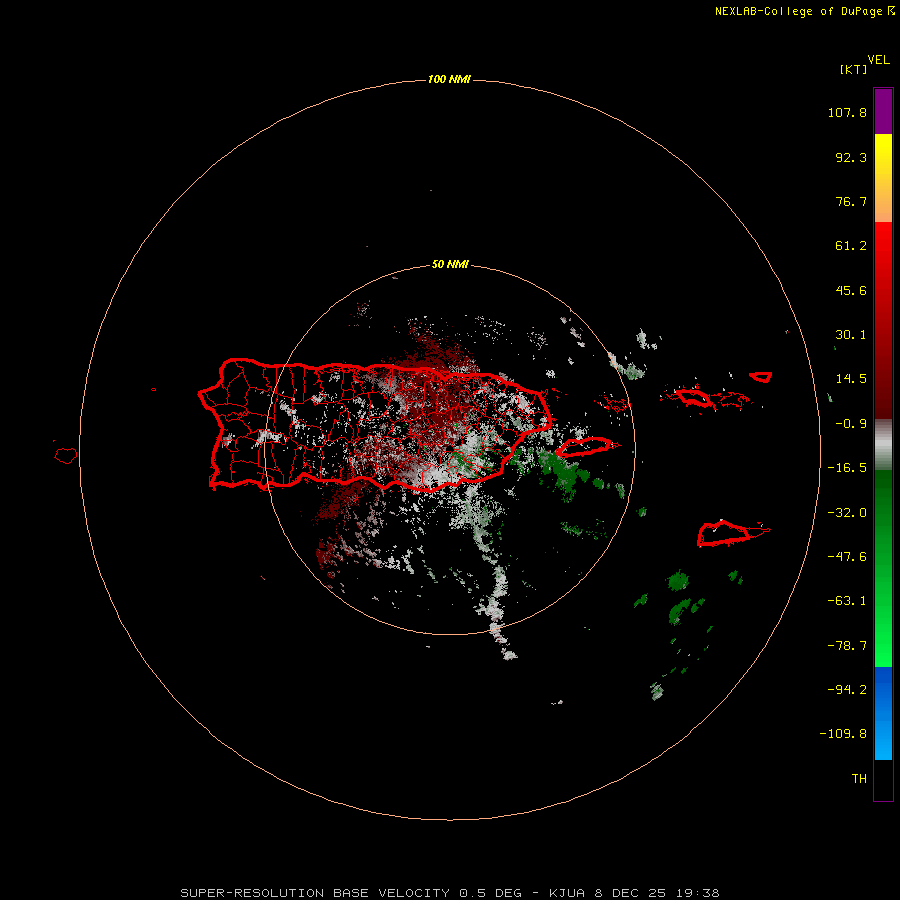Click the -16.5 velocity scale value
This screenshot has height=900, width=900.
(847, 468)
